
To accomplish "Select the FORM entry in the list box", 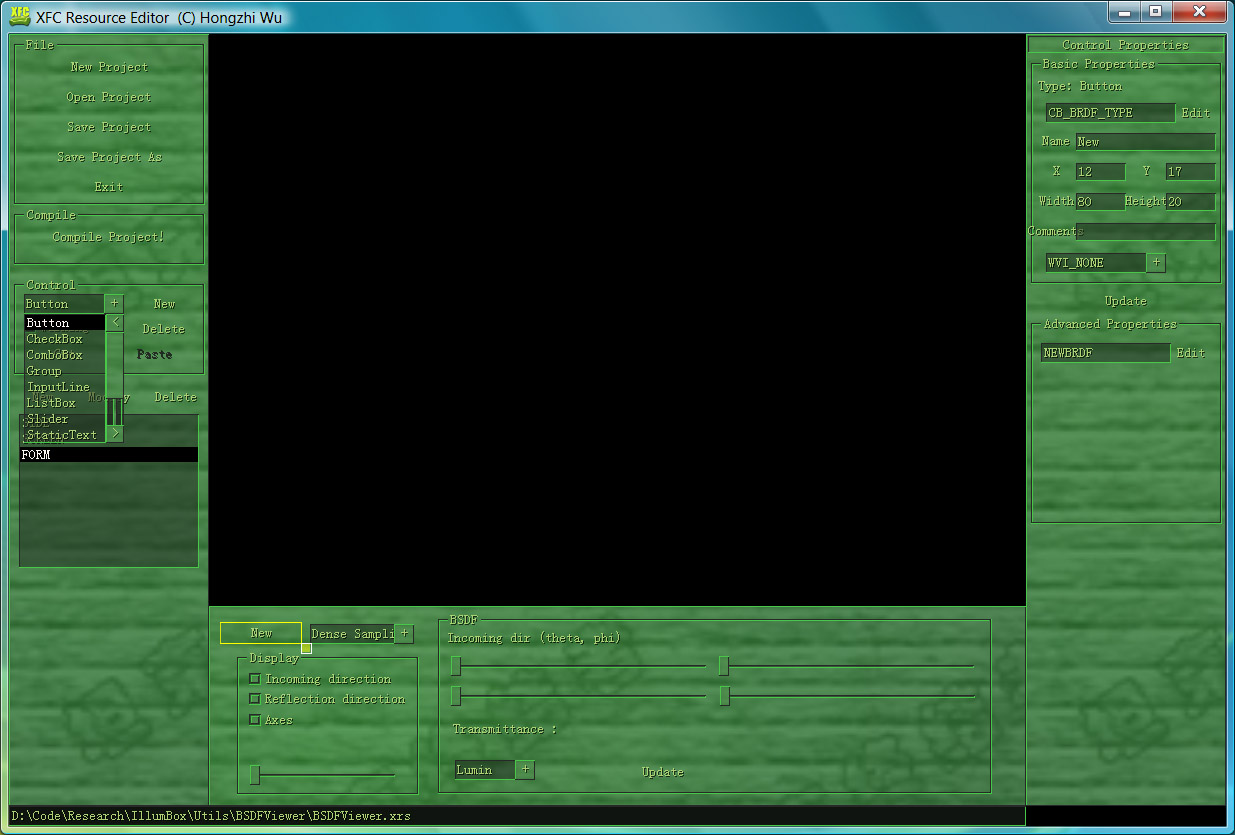I will tap(108, 455).
